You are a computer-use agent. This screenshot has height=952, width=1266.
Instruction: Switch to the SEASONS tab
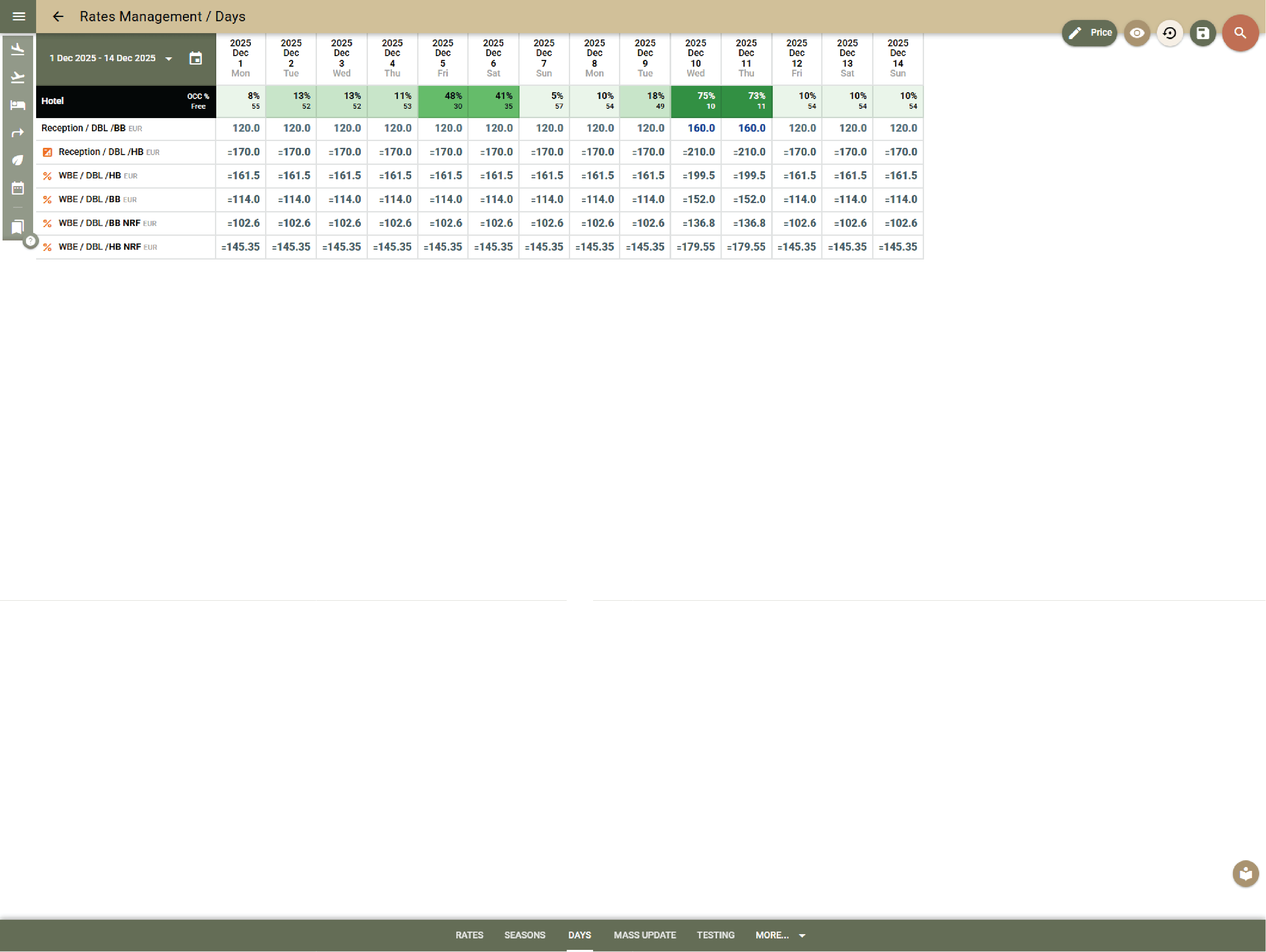click(524, 935)
